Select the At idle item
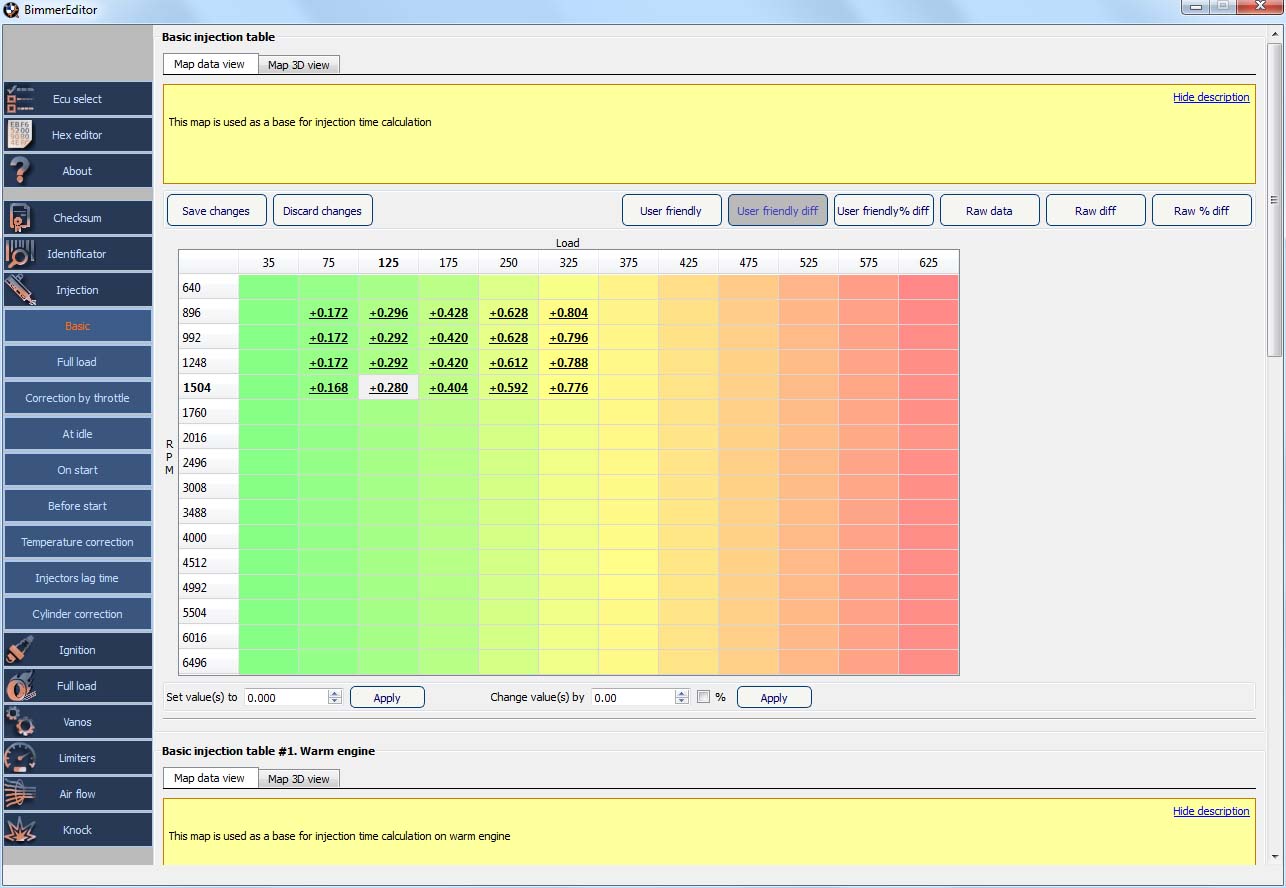This screenshot has width=1286, height=888. pyautogui.click(x=78, y=434)
